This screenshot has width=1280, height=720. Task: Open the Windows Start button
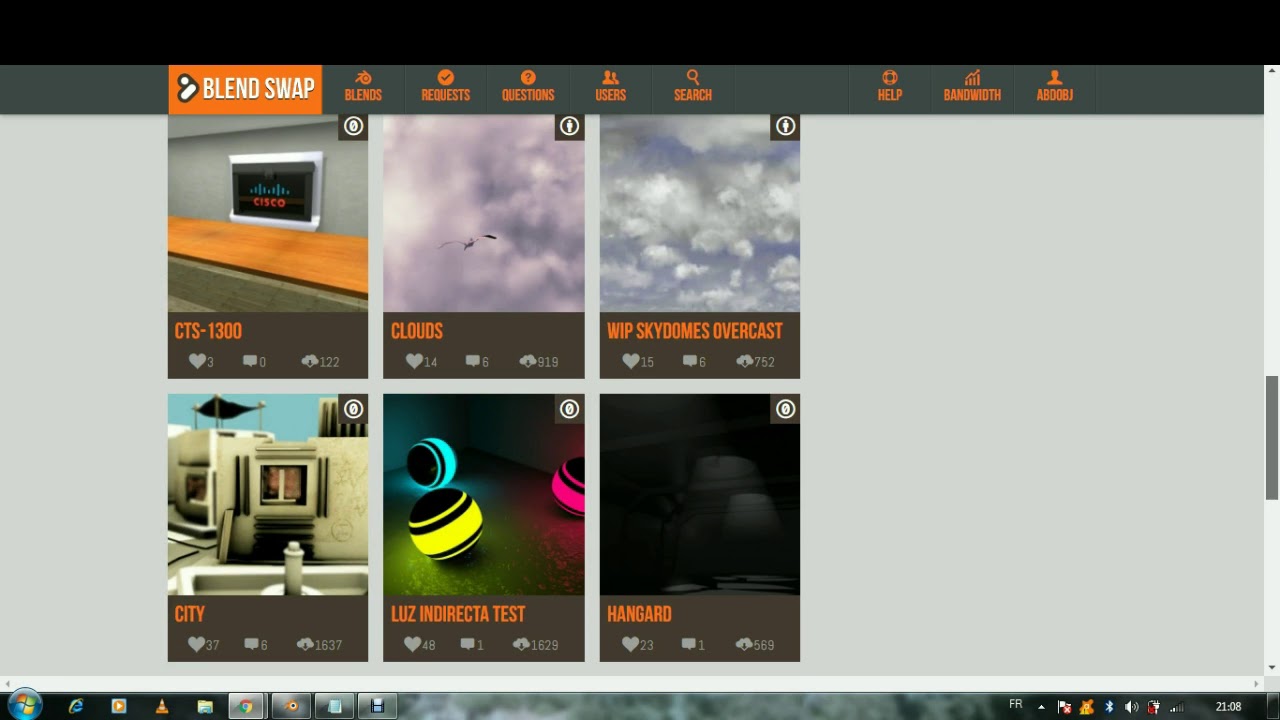[25, 705]
